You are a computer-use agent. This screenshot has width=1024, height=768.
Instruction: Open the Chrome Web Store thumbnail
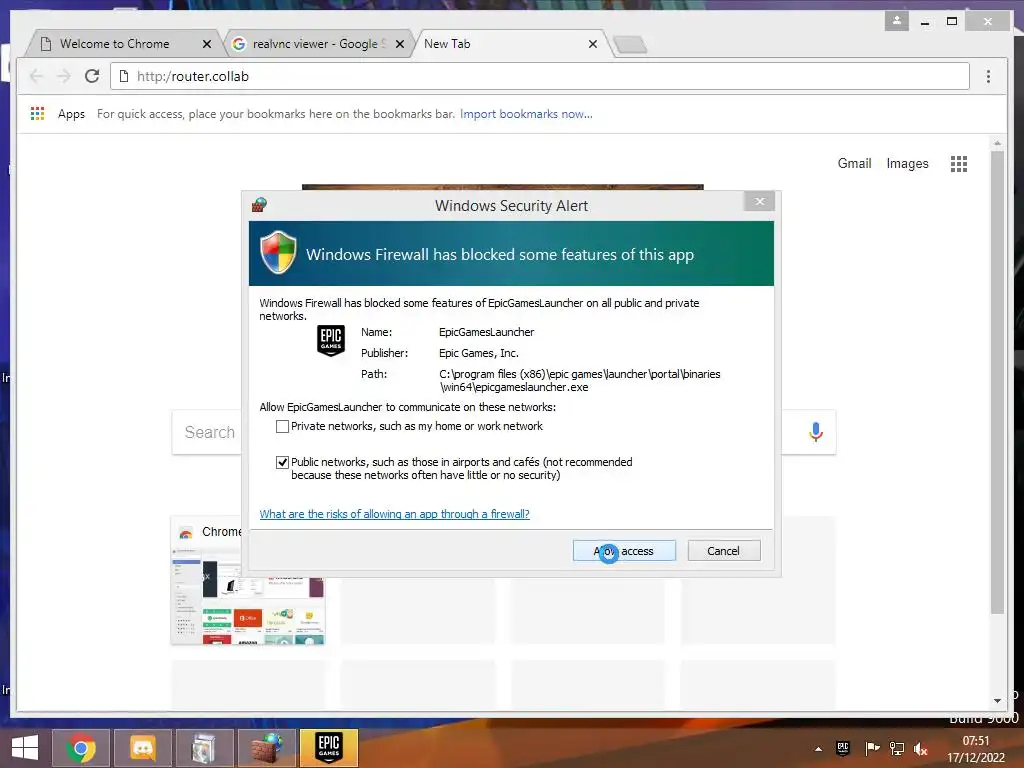pos(248,581)
